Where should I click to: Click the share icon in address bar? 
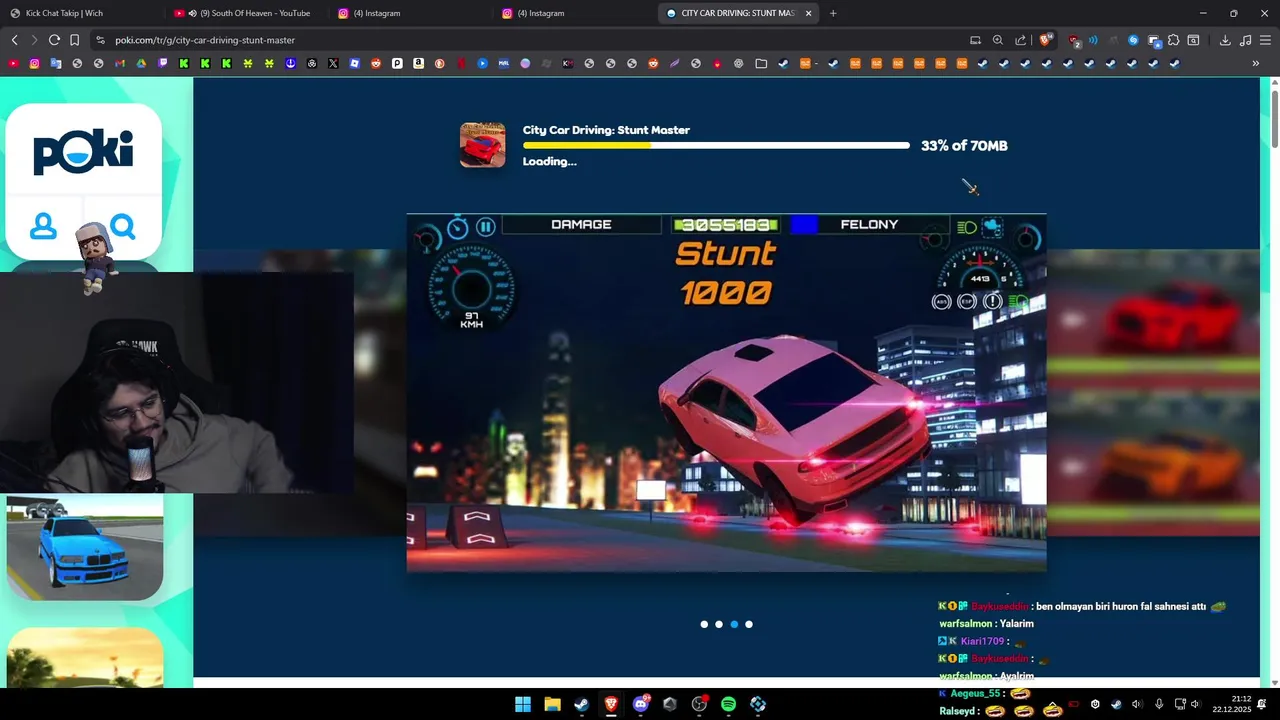point(1020,40)
